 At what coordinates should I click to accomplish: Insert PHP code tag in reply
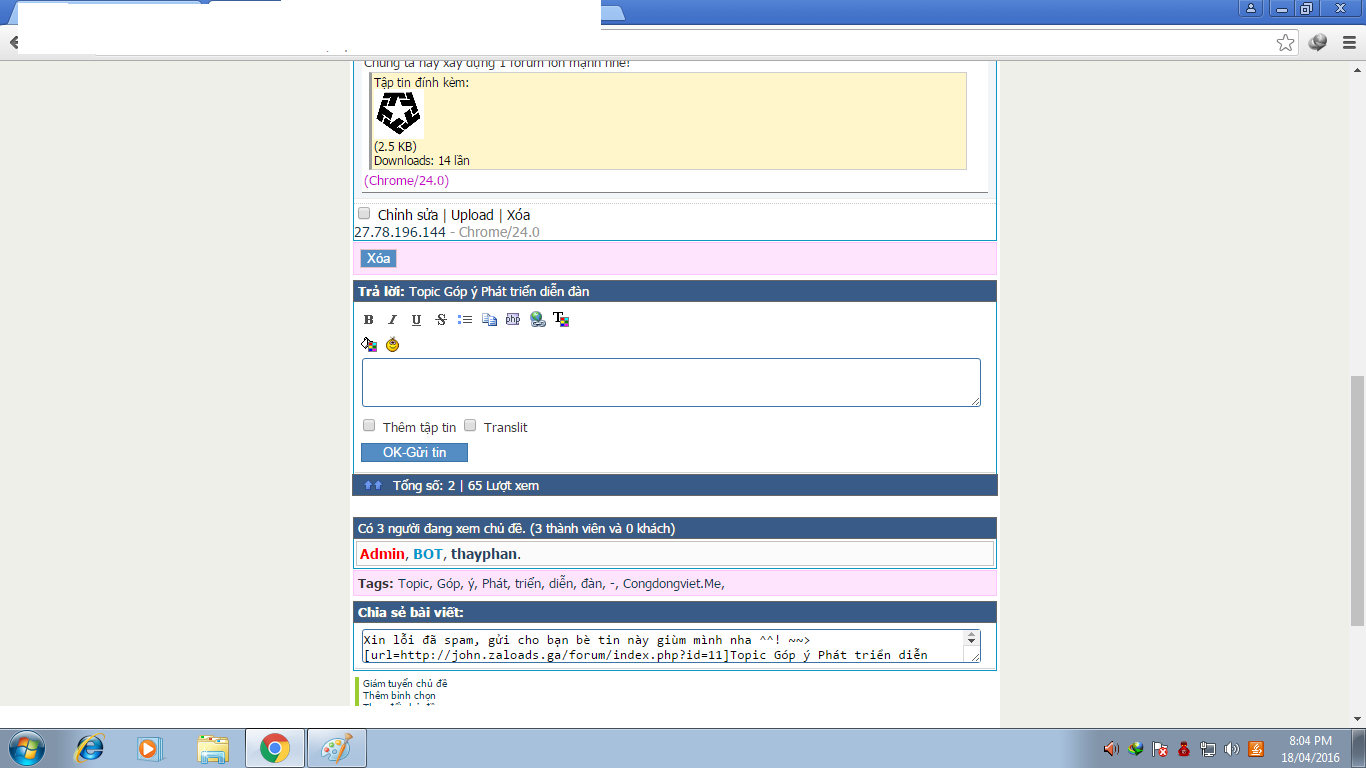pyautogui.click(x=513, y=320)
